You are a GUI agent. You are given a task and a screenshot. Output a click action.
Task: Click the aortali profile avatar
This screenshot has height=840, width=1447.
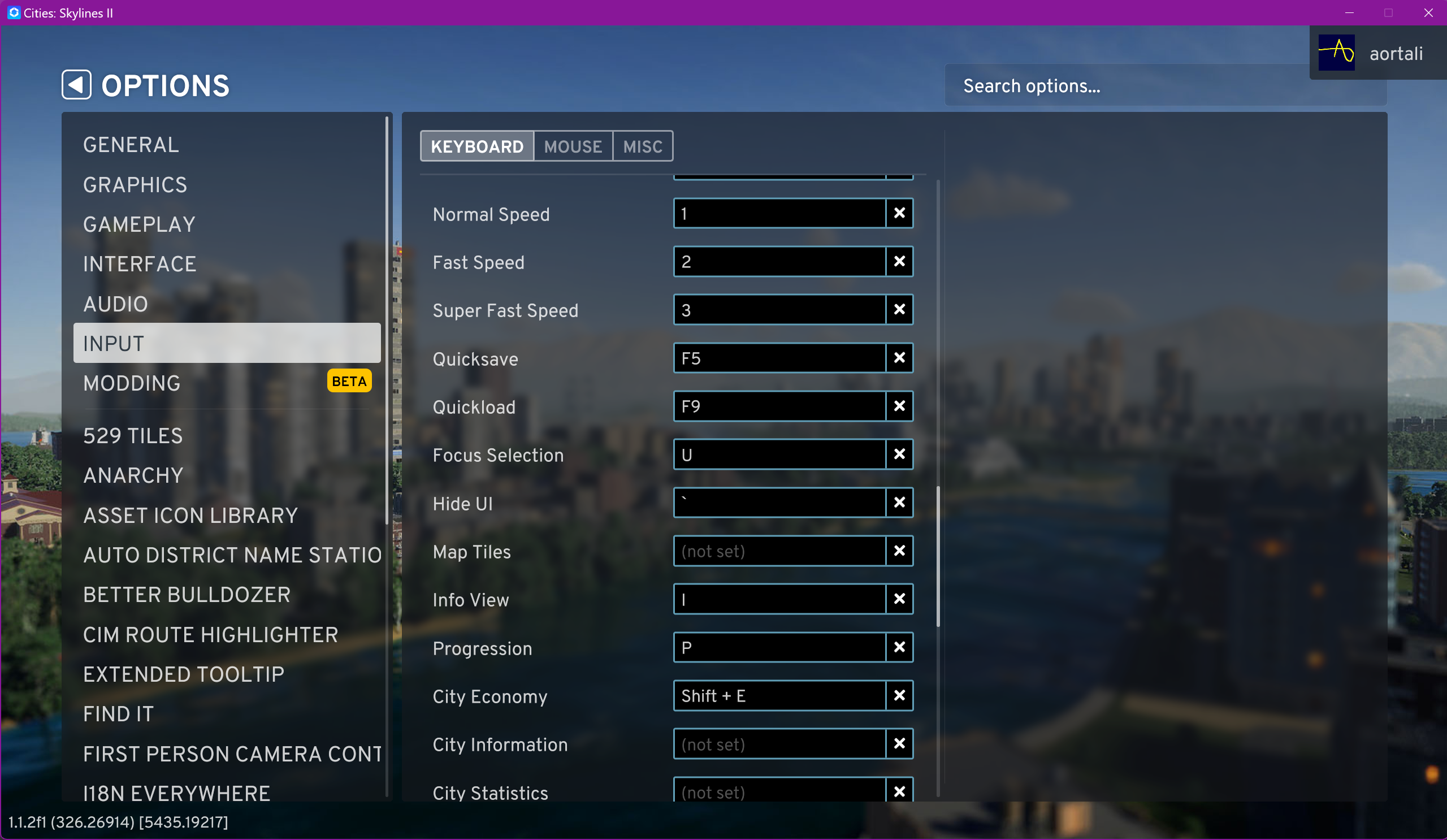[1336, 53]
